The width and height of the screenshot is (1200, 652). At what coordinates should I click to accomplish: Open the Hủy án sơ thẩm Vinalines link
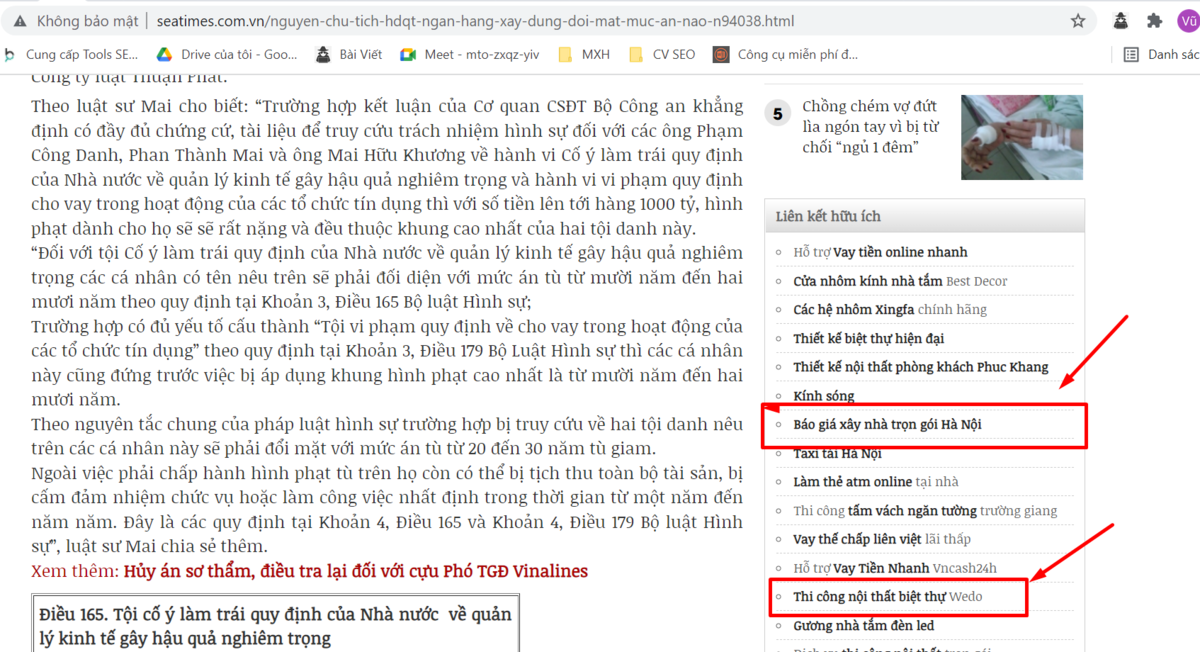click(x=355, y=571)
